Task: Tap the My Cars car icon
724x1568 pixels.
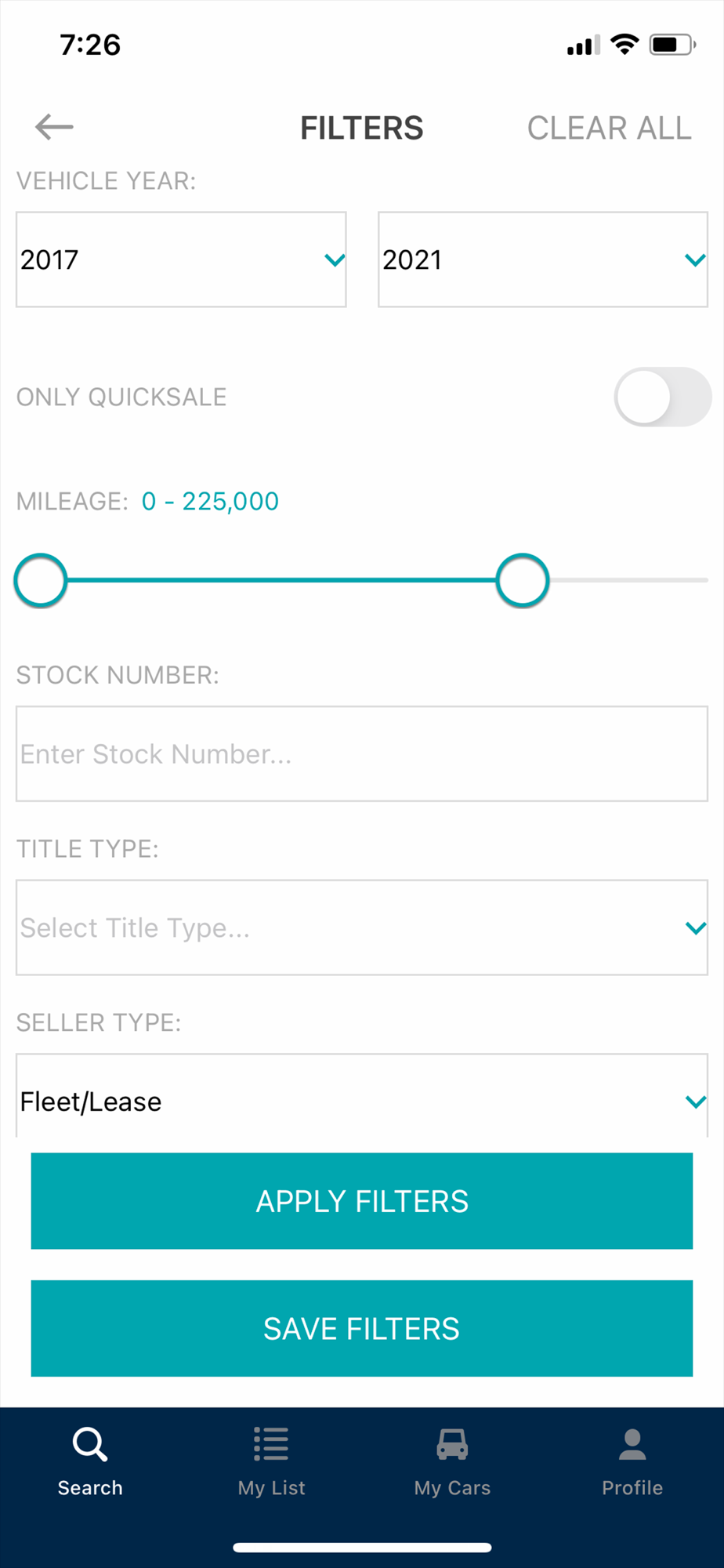Action: [452, 1443]
